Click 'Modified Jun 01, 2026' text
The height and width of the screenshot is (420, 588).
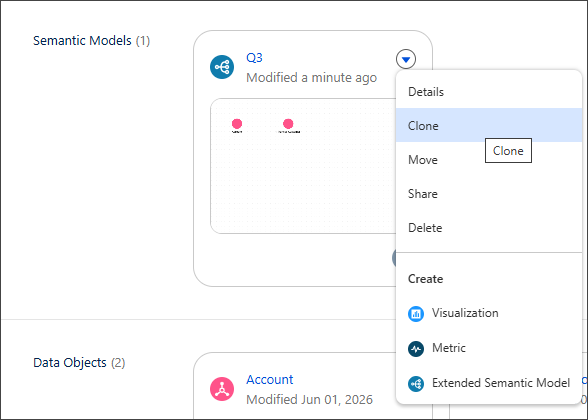coord(309,399)
